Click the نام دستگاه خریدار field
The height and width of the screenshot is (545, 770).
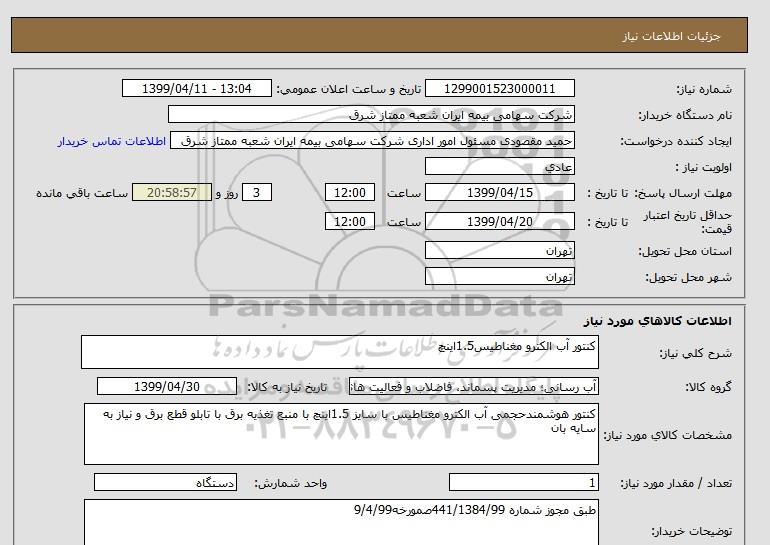[371, 114]
